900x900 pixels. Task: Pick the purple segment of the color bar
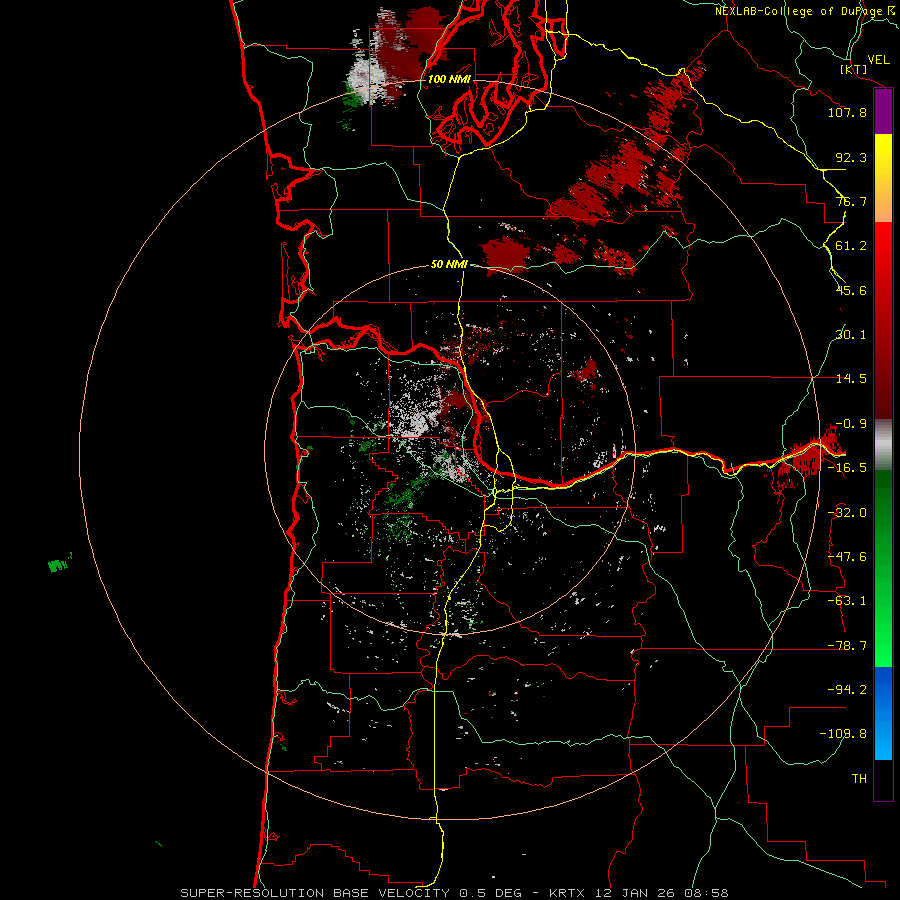(883, 112)
